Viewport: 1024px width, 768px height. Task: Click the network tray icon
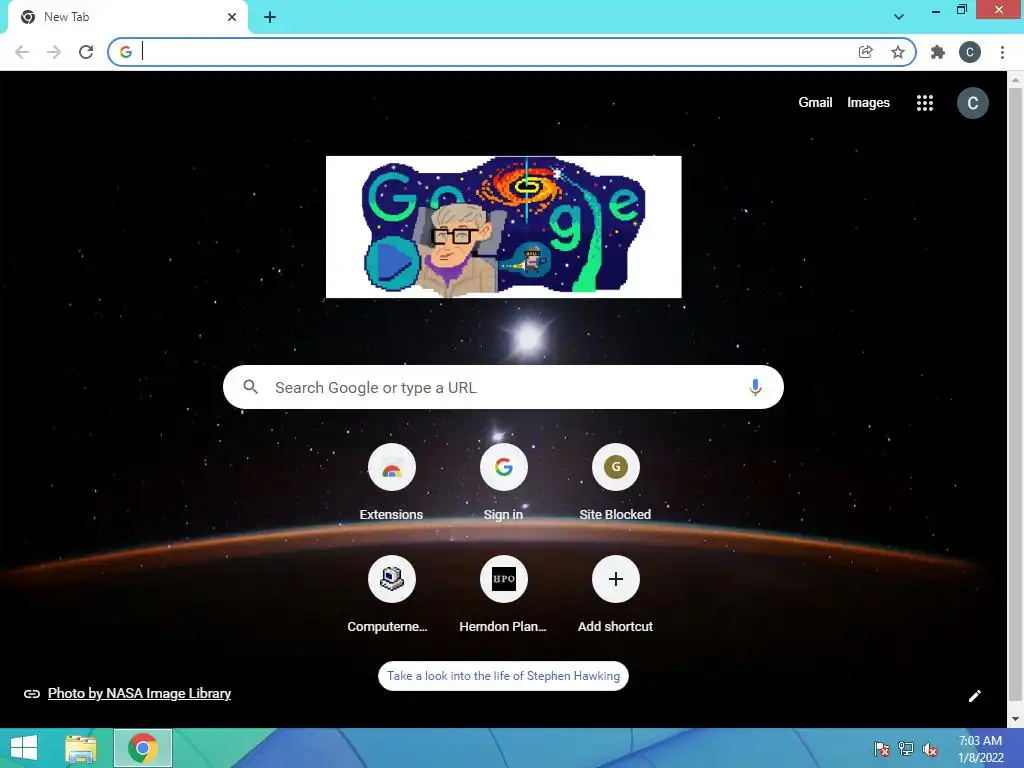(x=906, y=748)
